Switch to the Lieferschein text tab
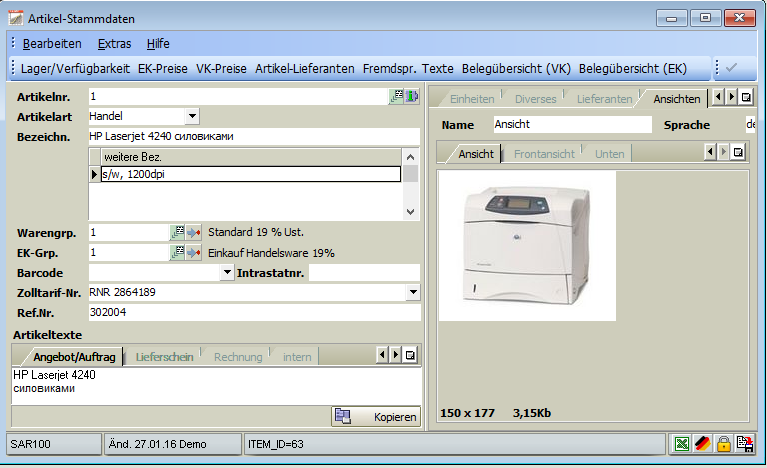 (x=164, y=357)
